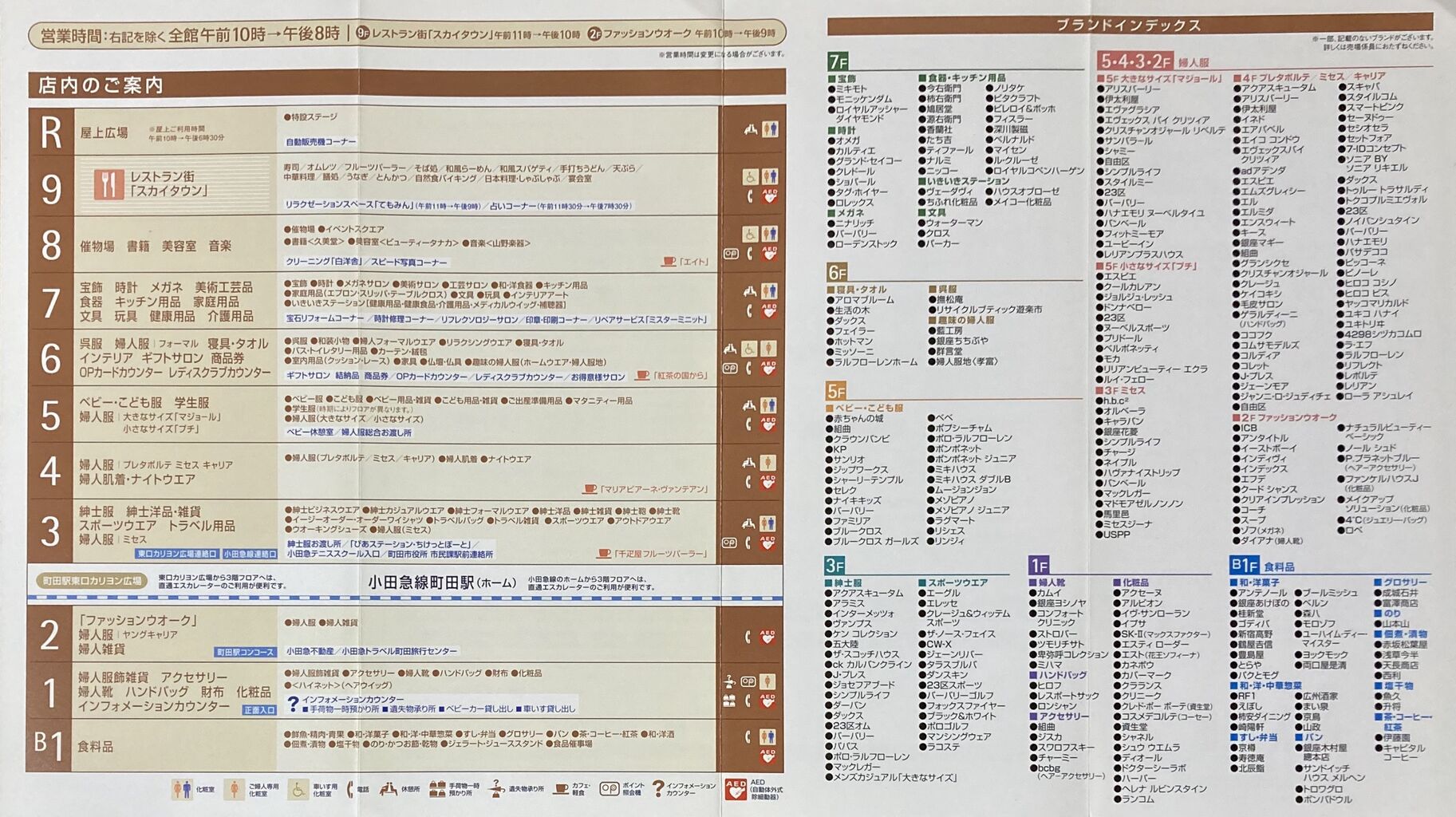The width and height of the screenshot is (1456, 817).
Task: Click the lost and found legend icon (遺失物承り所)
Action: pos(496,788)
